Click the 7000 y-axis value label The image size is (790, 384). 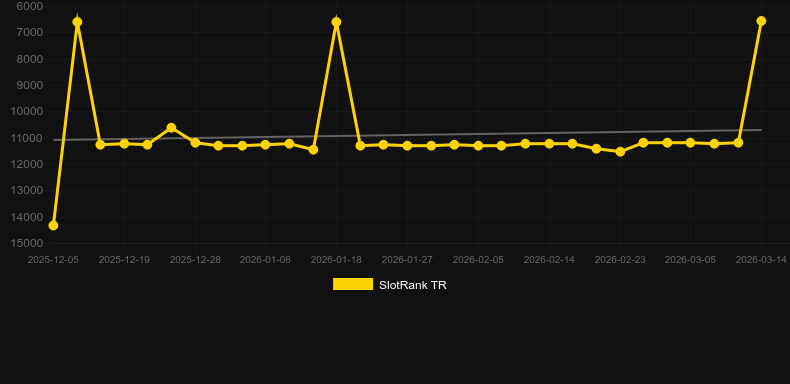[x=30, y=32]
